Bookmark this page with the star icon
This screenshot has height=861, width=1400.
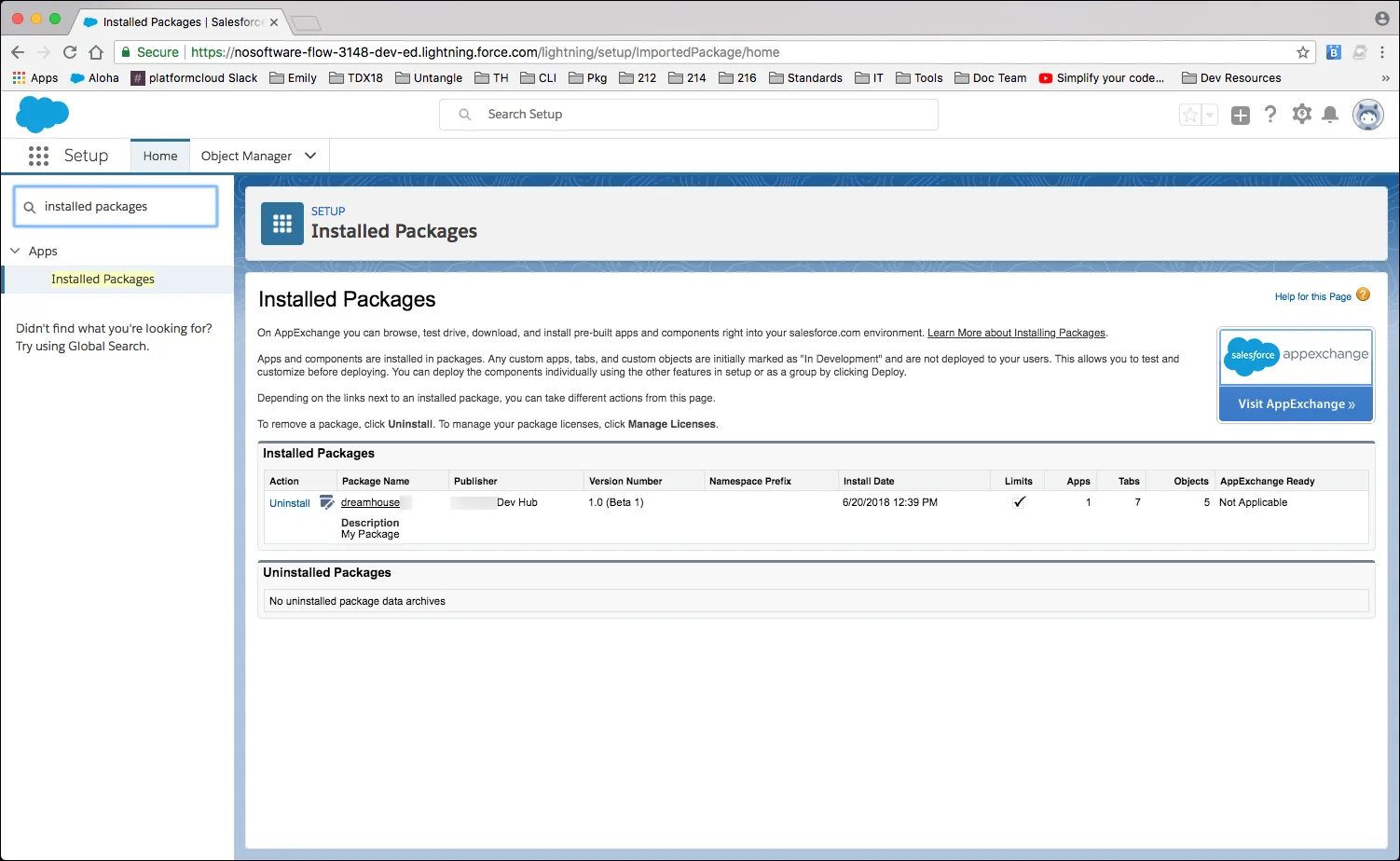coord(1303,52)
